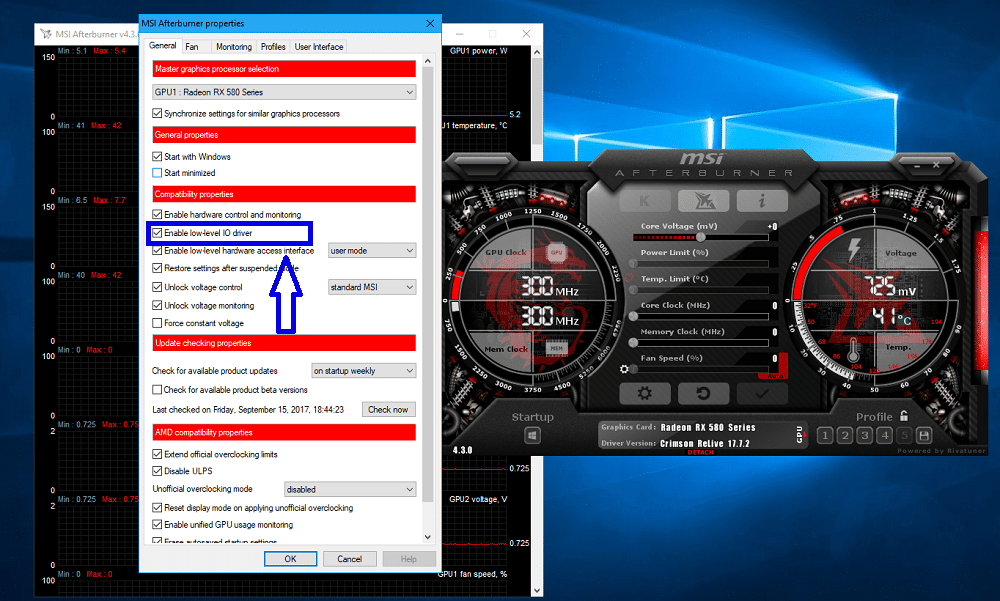Enable Force constant voltage checkbox
The image size is (1000, 601).
tap(157, 323)
